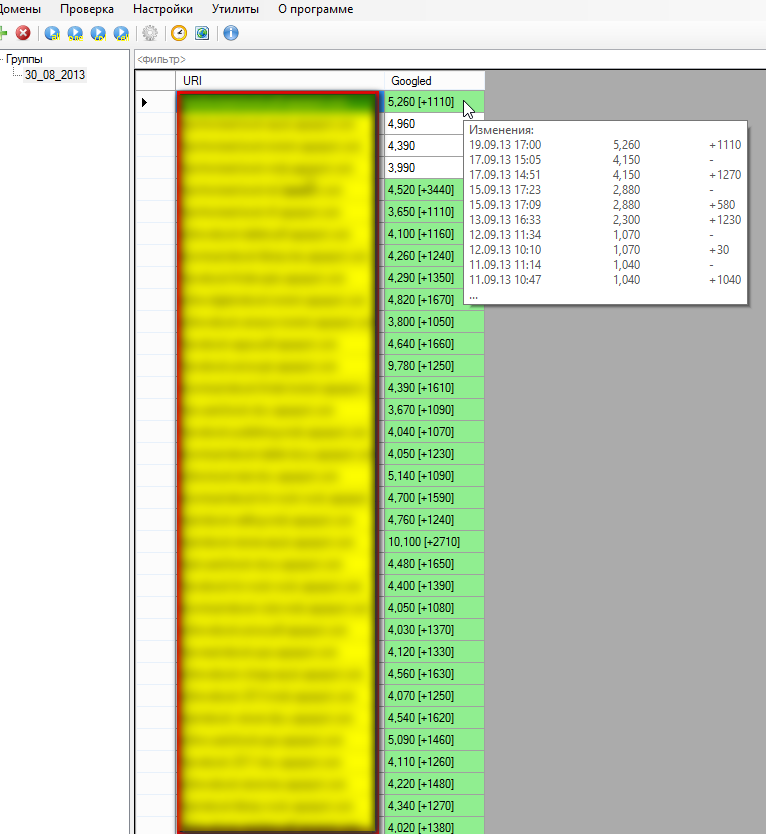Run check 'col' play icon
The height and width of the screenshot is (834, 766).
pyautogui.click(x=98, y=33)
